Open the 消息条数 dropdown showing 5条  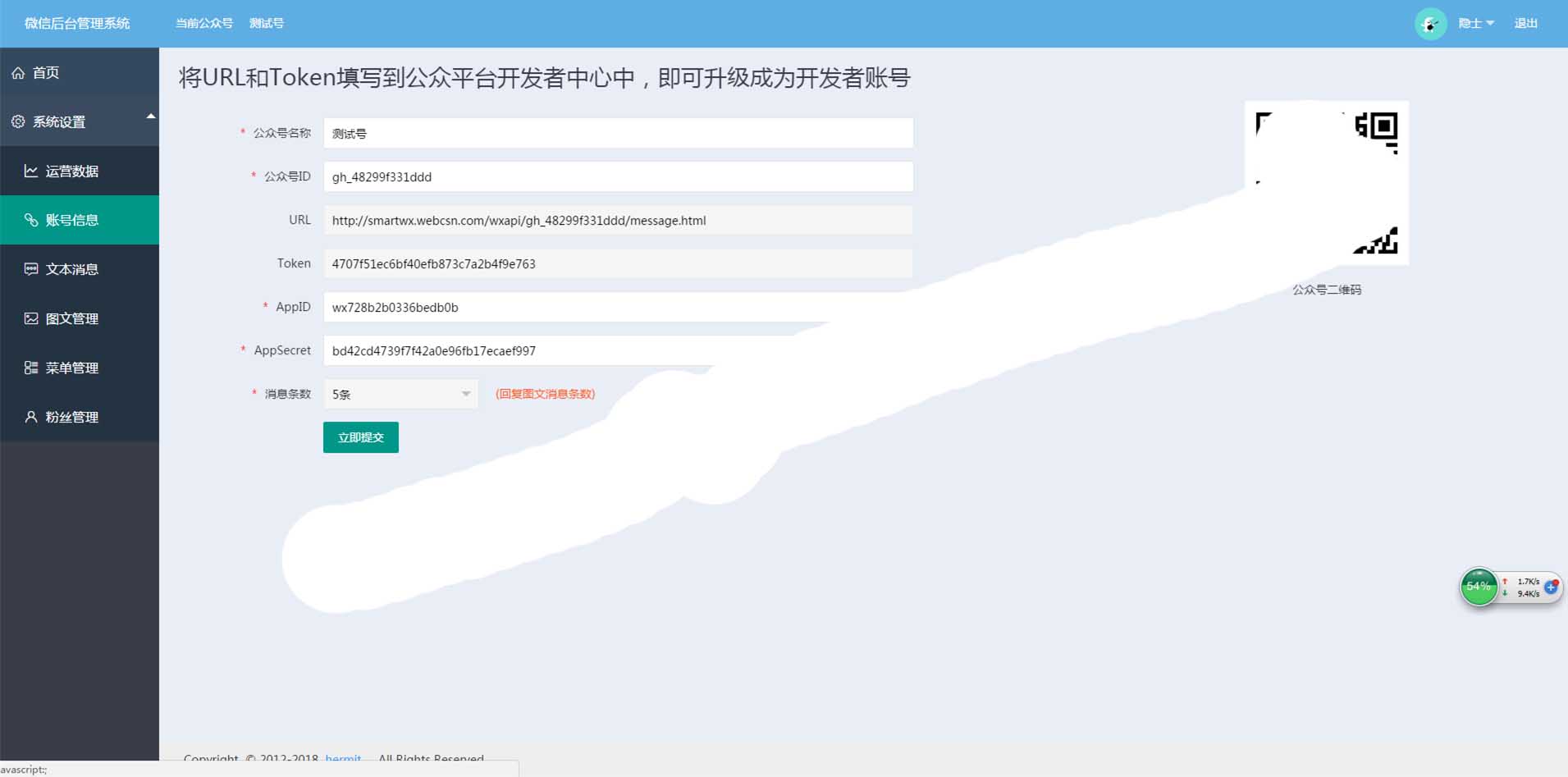click(400, 394)
